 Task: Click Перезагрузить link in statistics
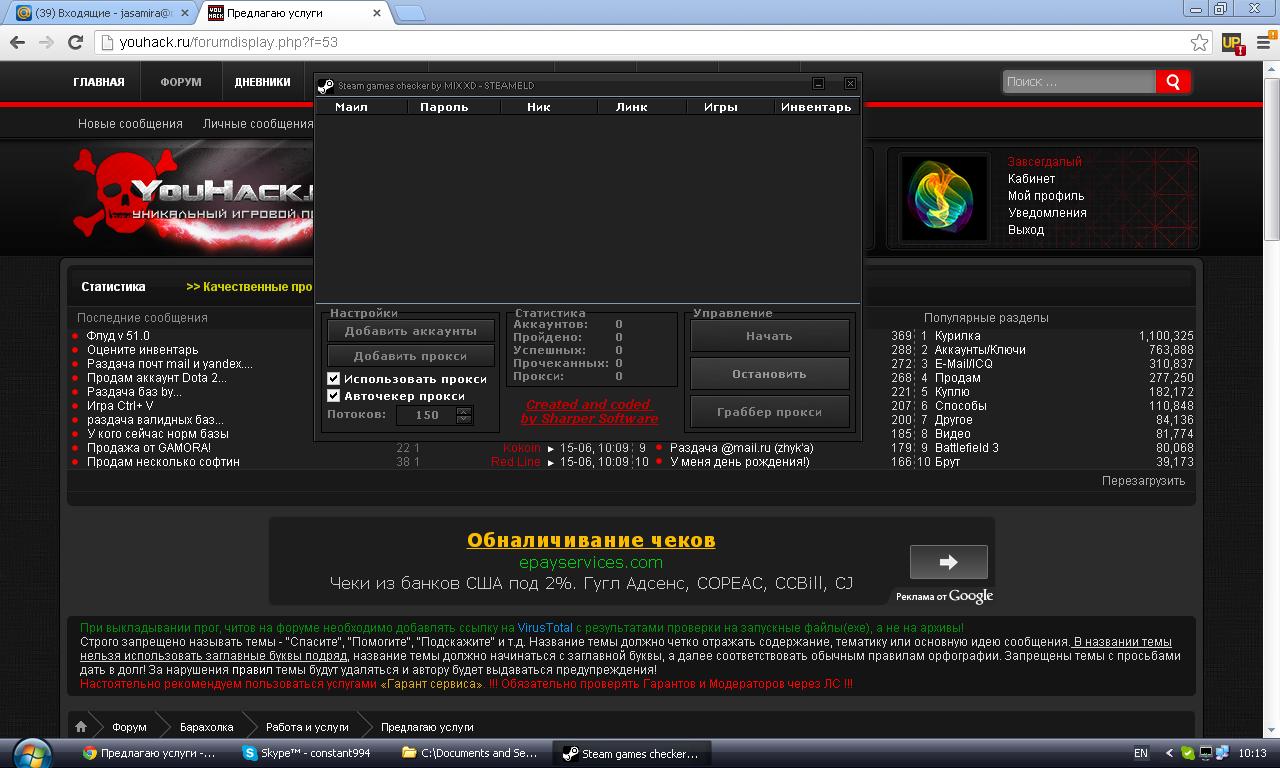pos(1143,481)
